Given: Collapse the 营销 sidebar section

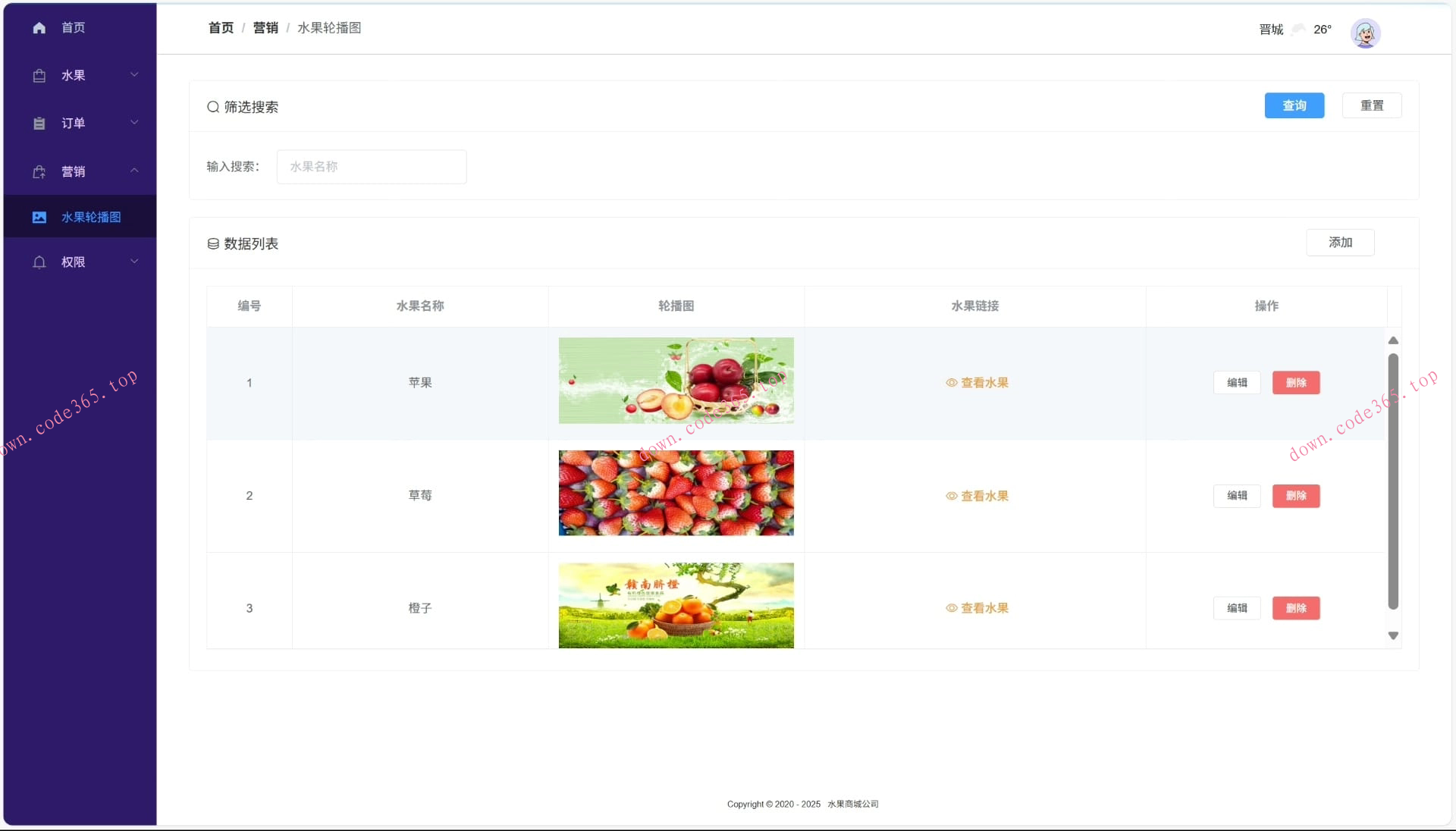Looking at the screenshot, I should coord(134,171).
